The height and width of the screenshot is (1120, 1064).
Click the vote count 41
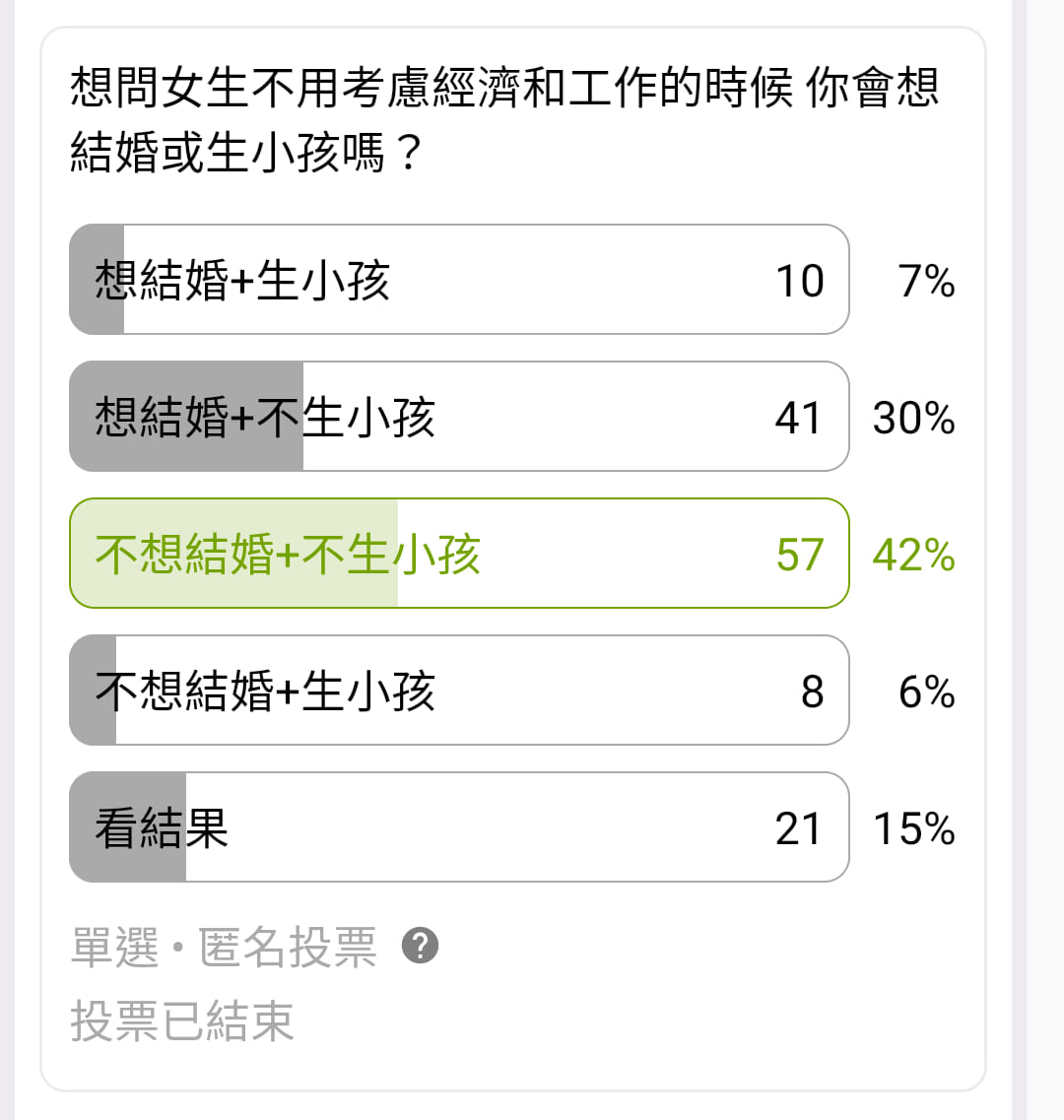click(x=798, y=419)
